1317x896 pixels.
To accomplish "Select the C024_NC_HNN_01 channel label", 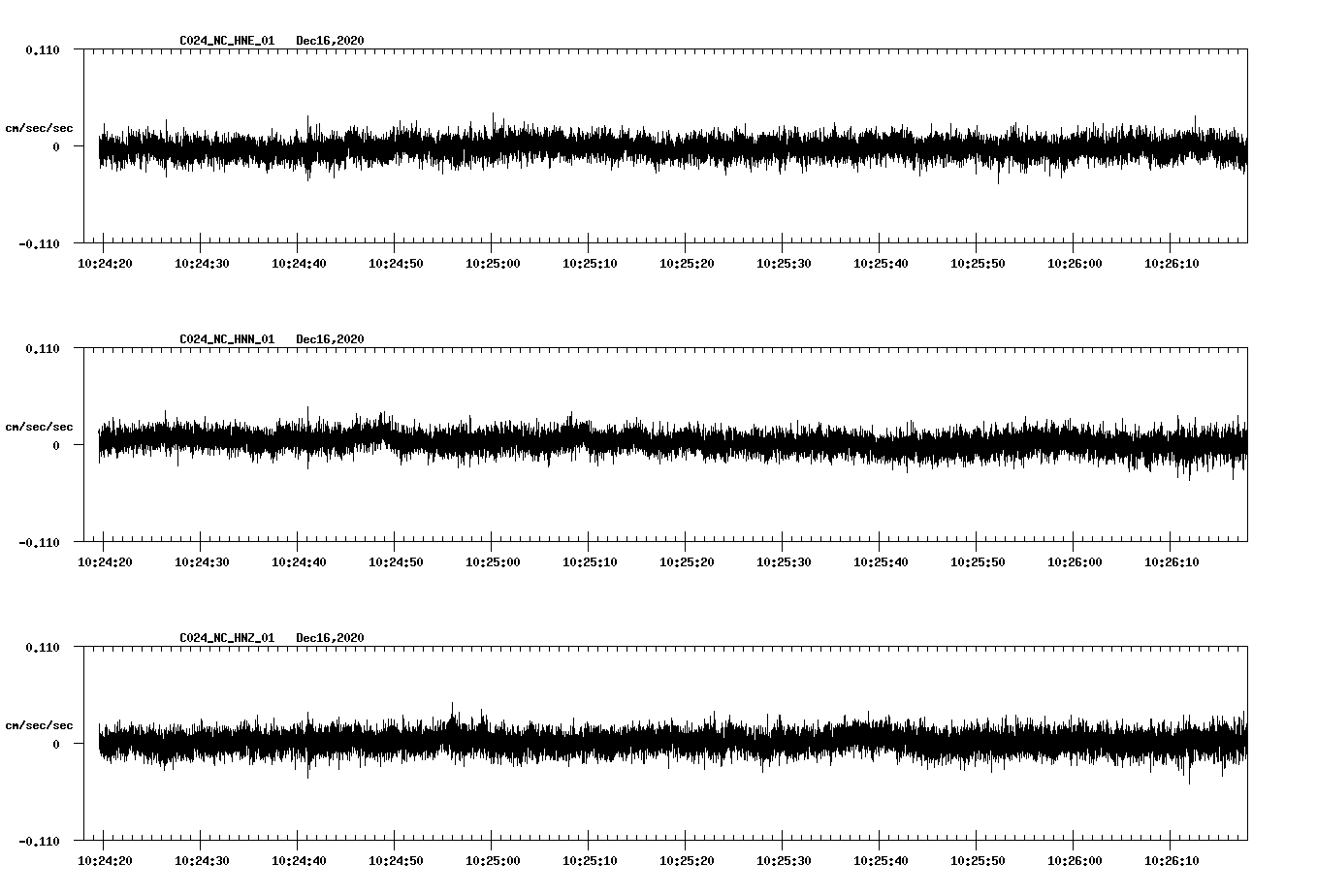I will point(225,338).
